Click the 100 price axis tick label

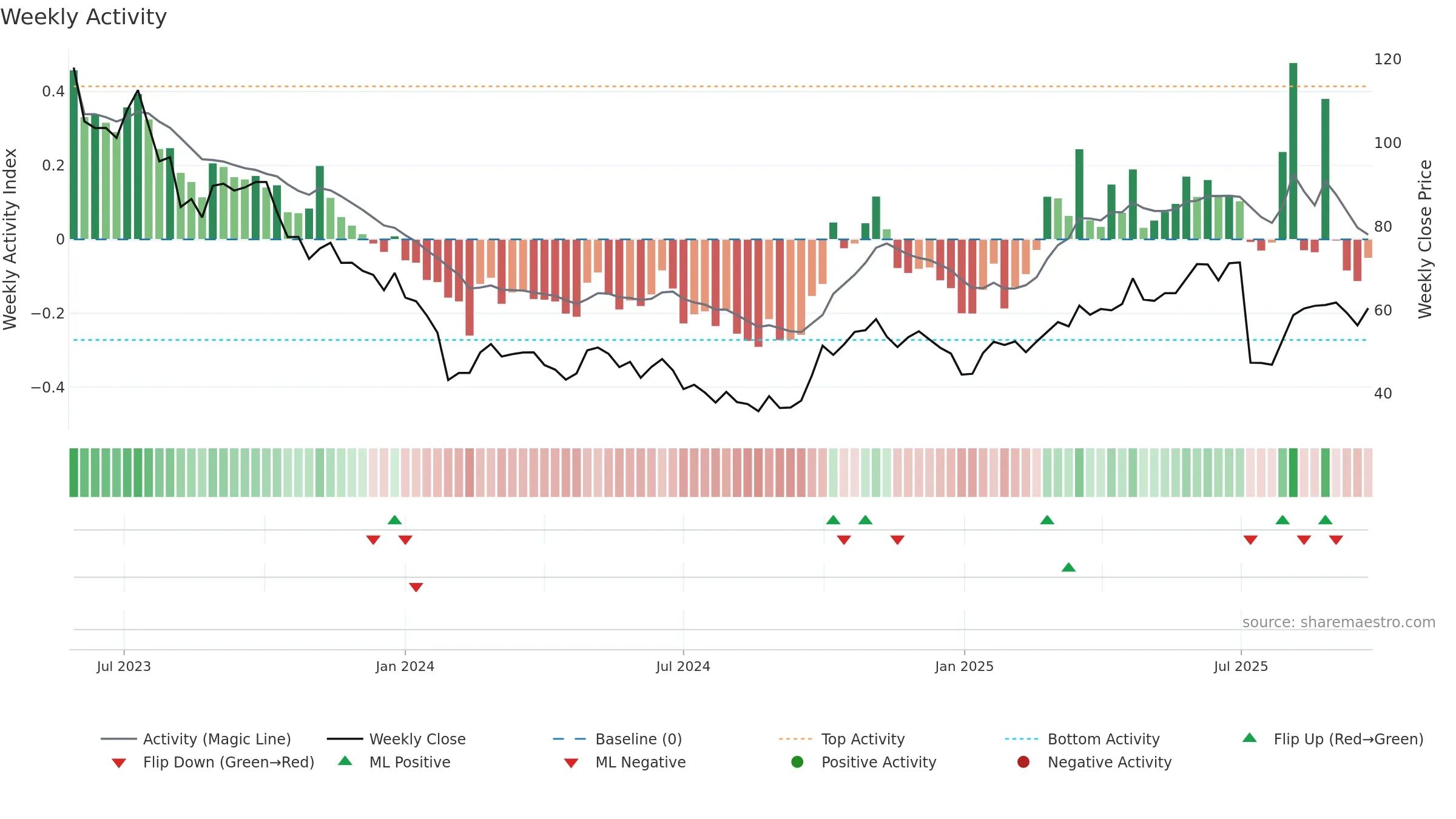coord(1387,143)
